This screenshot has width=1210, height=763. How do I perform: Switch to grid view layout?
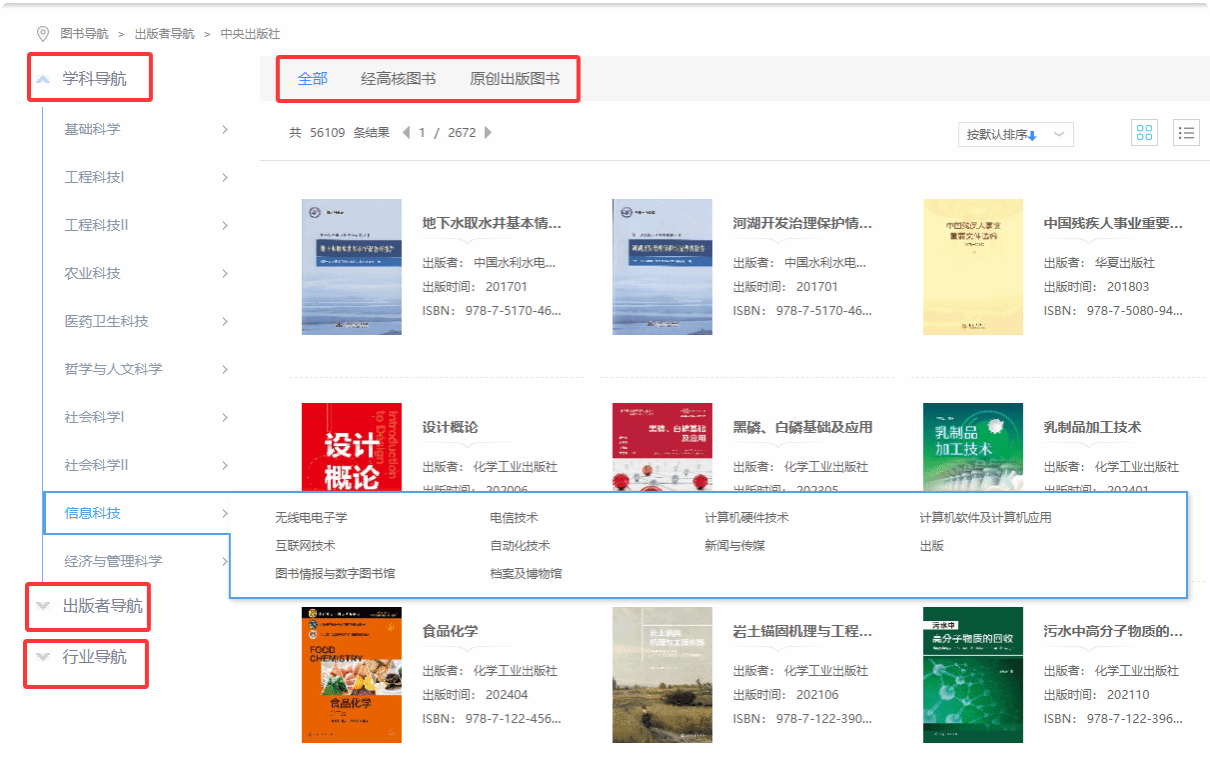point(1144,133)
